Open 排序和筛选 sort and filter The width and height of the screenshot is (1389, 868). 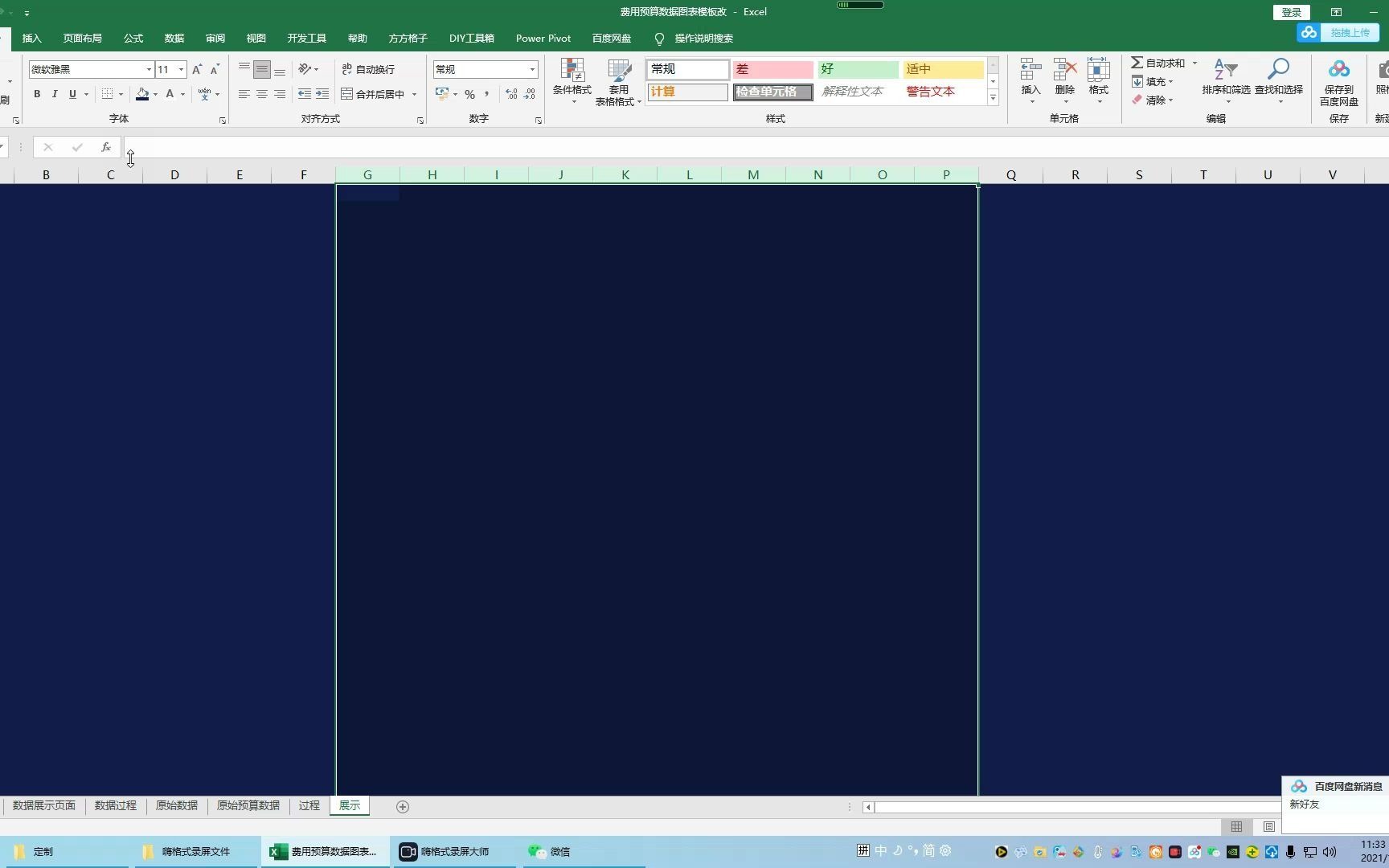click(1226, 80)
